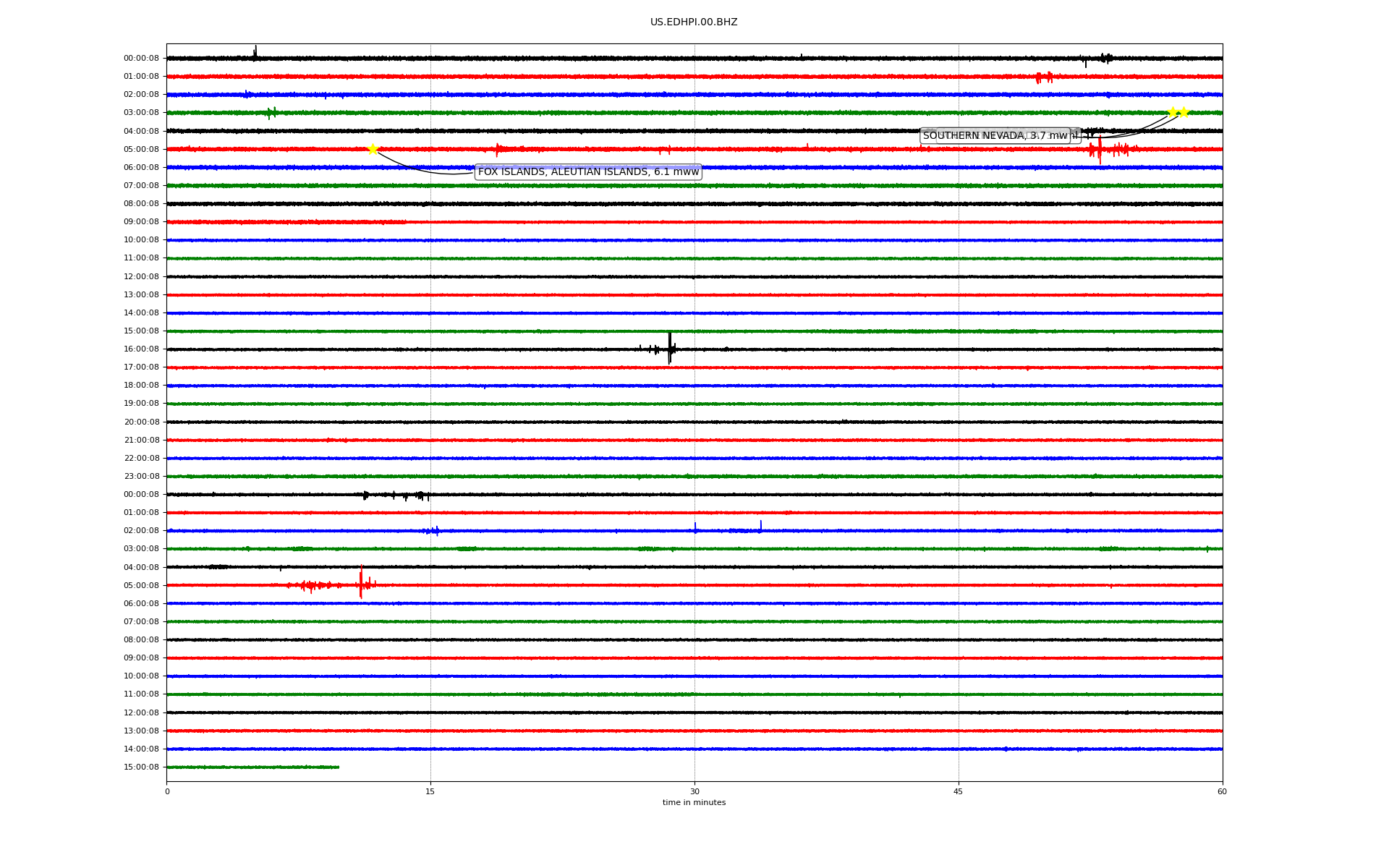The width and height of the screenshot is (1389, 868).
Task: Select the 16:00:08 row time label
Action: tap(141, 349)
